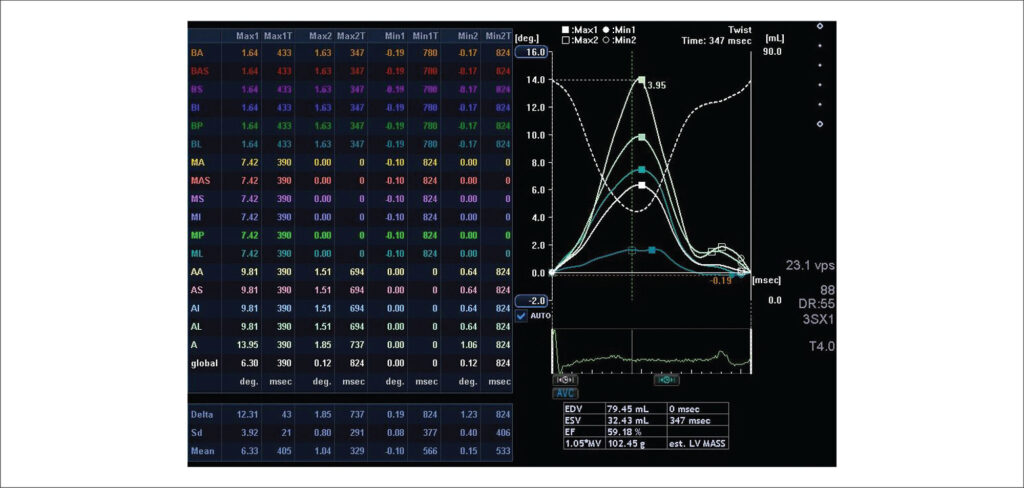Screen dimensions: 1024x488
Task: Click the 6.33 value in Mean row
Action: pos(250,451)
